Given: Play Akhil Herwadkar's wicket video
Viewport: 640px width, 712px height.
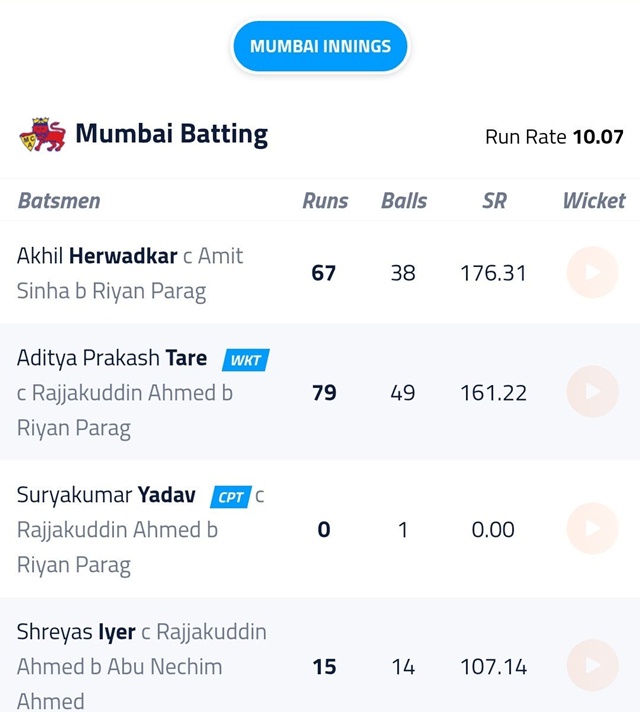Looking at the screenshot, I should [x=592, y=272].
